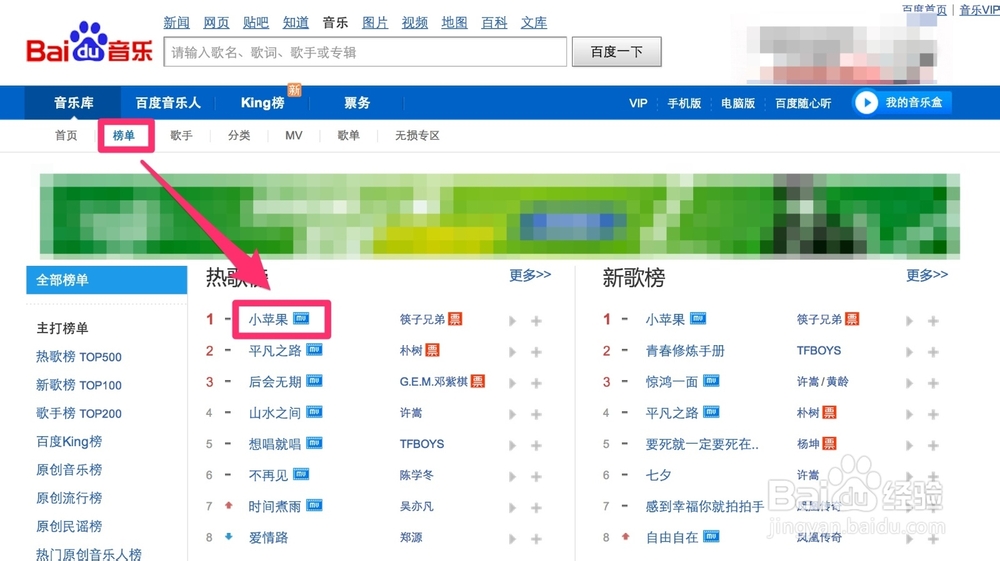Go to 分类 sub-navigation item

click(239, 135)
